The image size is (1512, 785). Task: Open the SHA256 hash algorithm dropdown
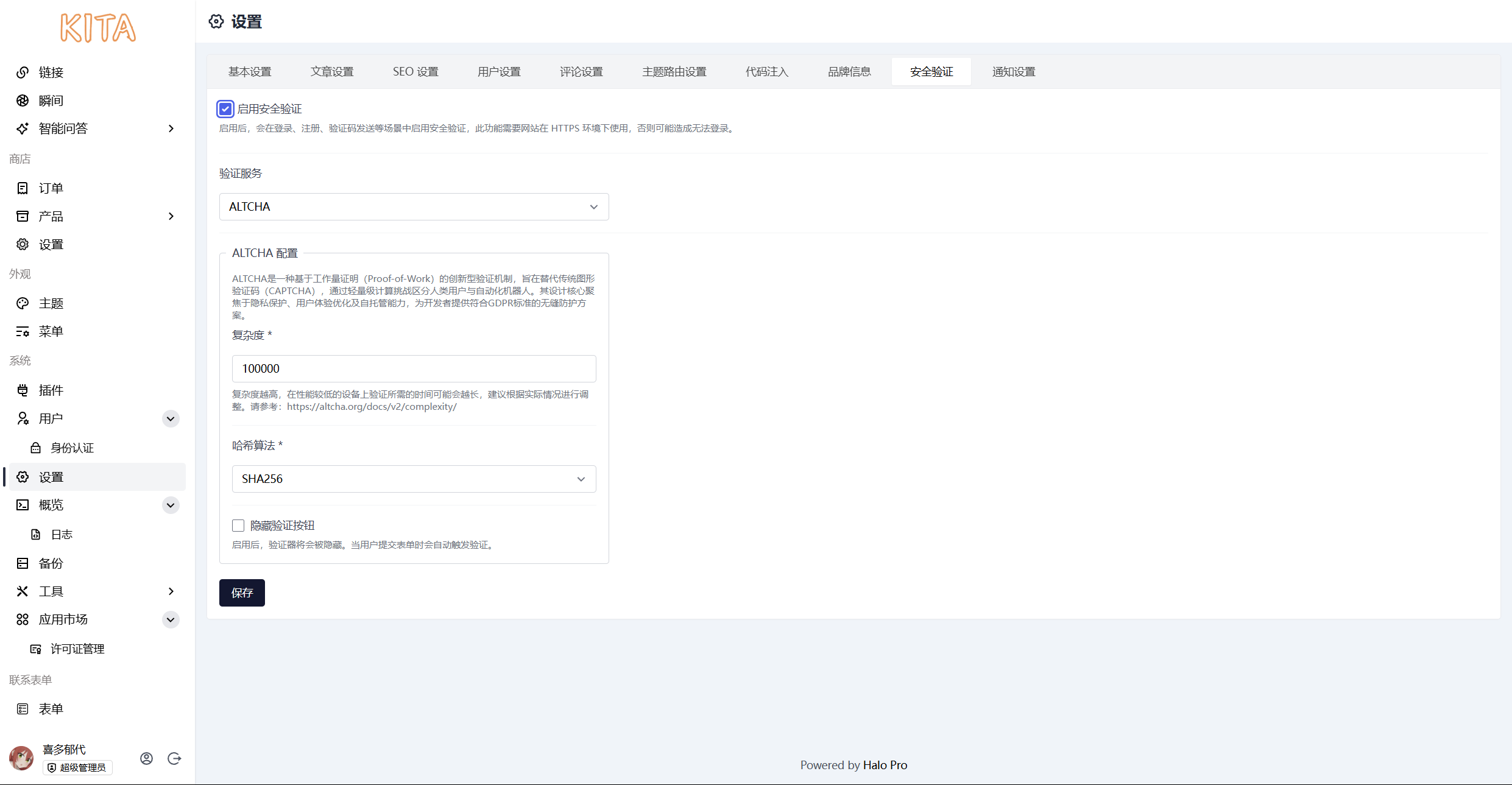click(414, 479)
